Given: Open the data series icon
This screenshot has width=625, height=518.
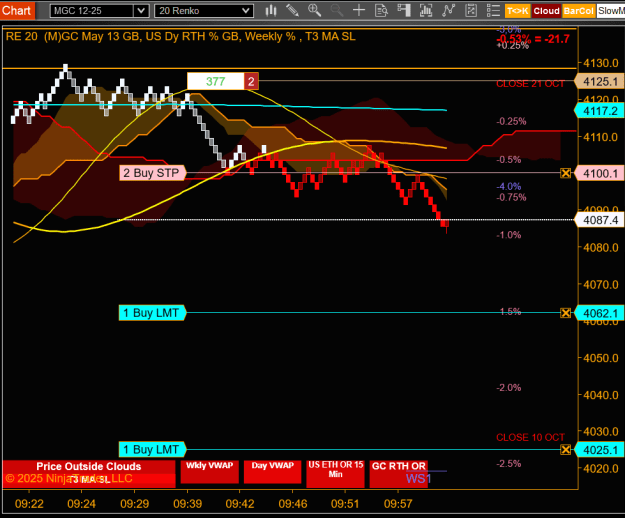Looking at the screenshot, I should tap(426, 10).
